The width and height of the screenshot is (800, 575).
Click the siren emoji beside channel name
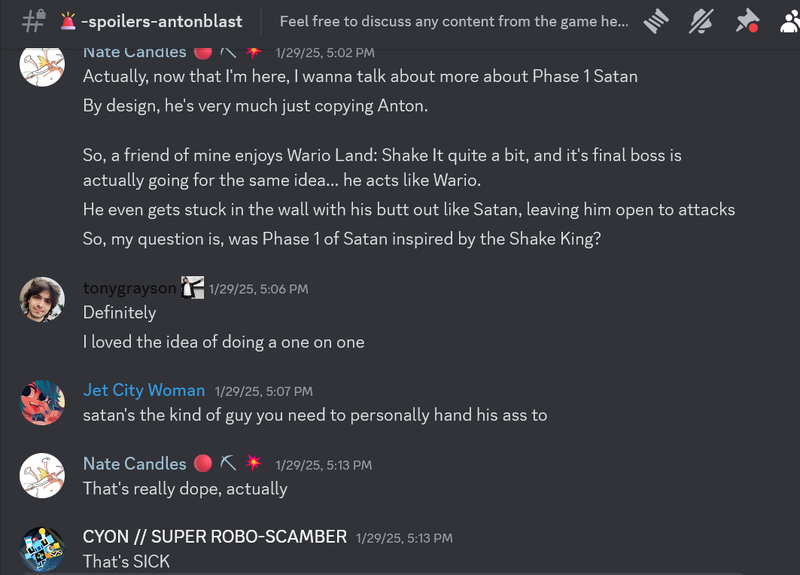68,21
